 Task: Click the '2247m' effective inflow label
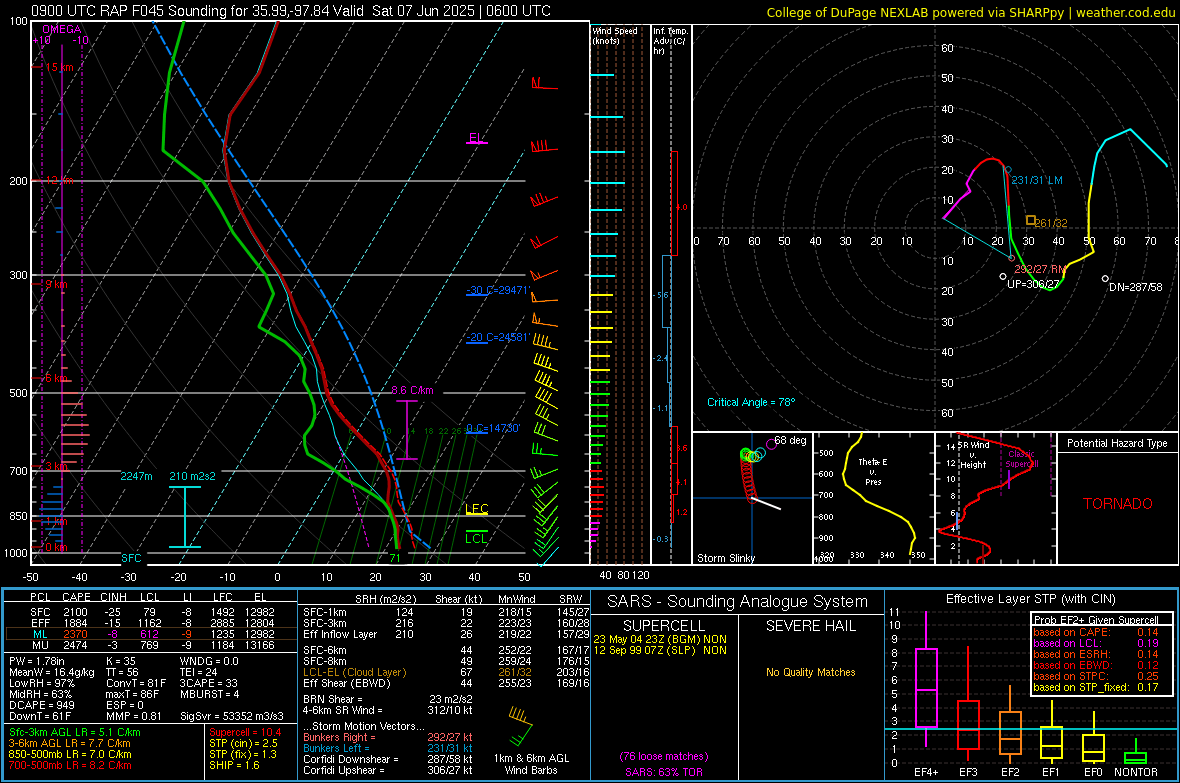point(136,477)
